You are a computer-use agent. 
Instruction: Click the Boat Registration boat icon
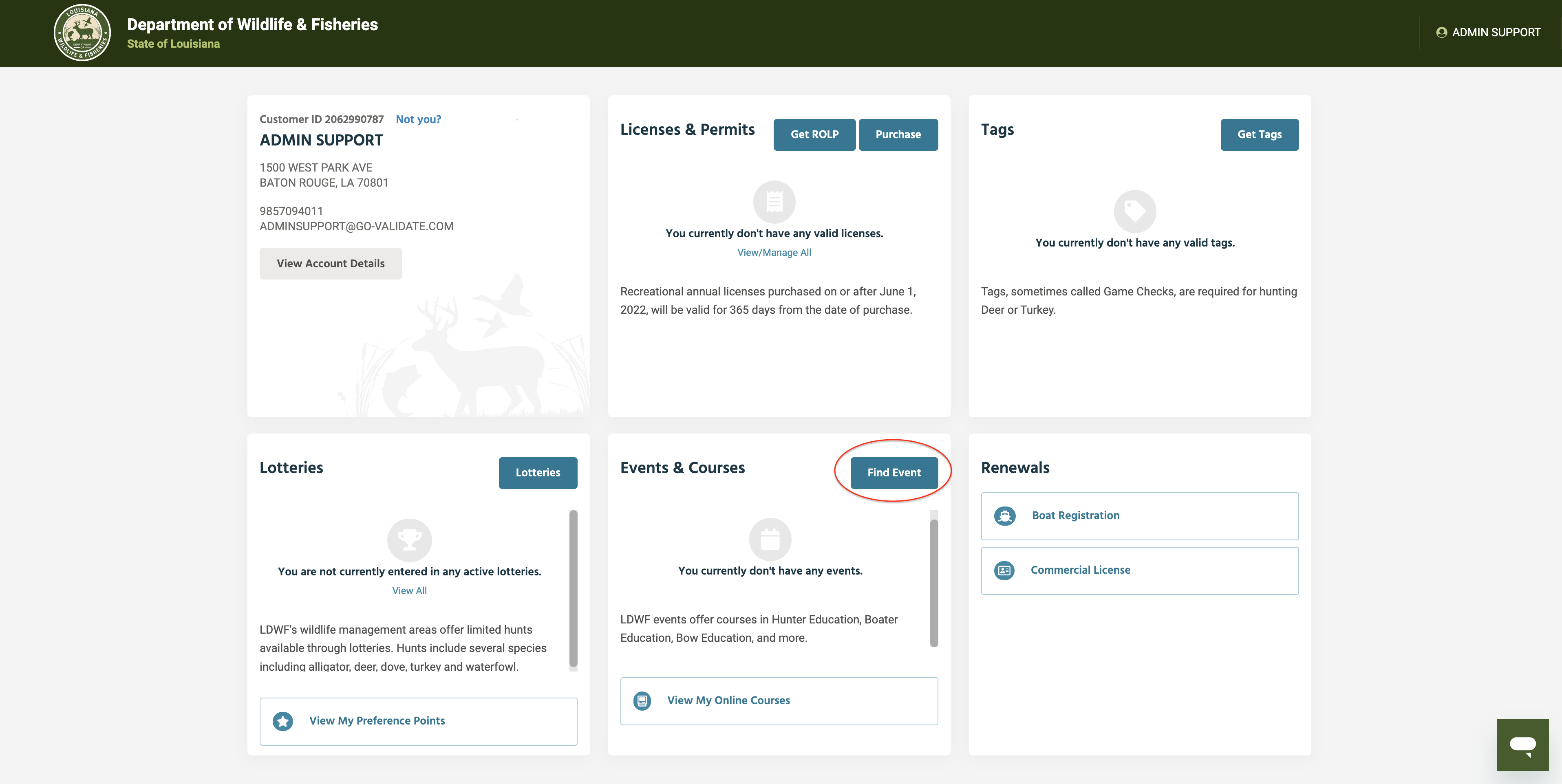coord(1005,516)
